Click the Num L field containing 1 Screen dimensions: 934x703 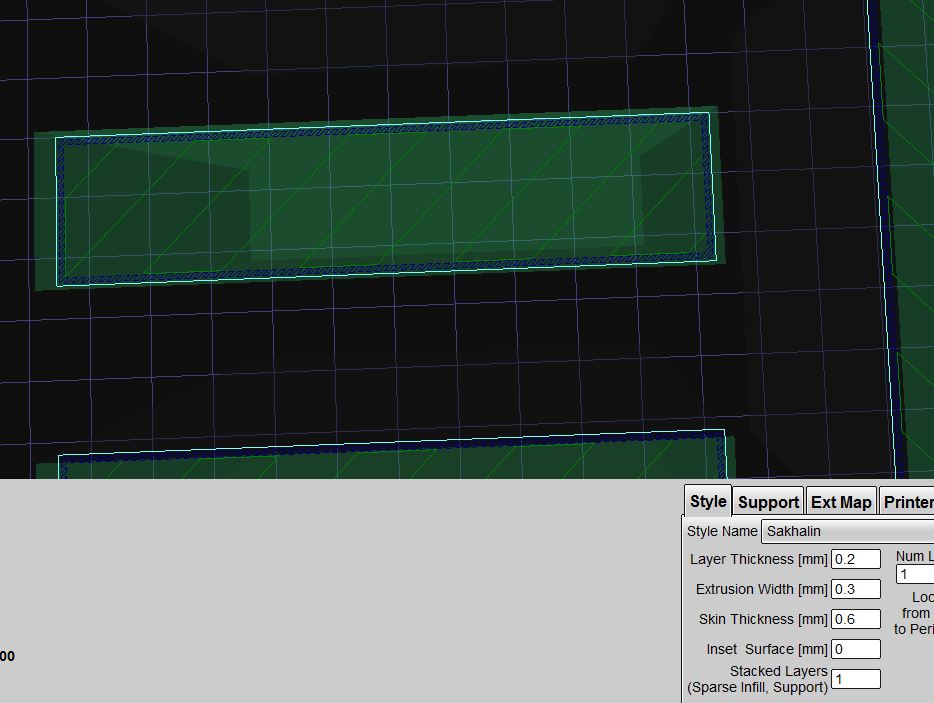915,574
